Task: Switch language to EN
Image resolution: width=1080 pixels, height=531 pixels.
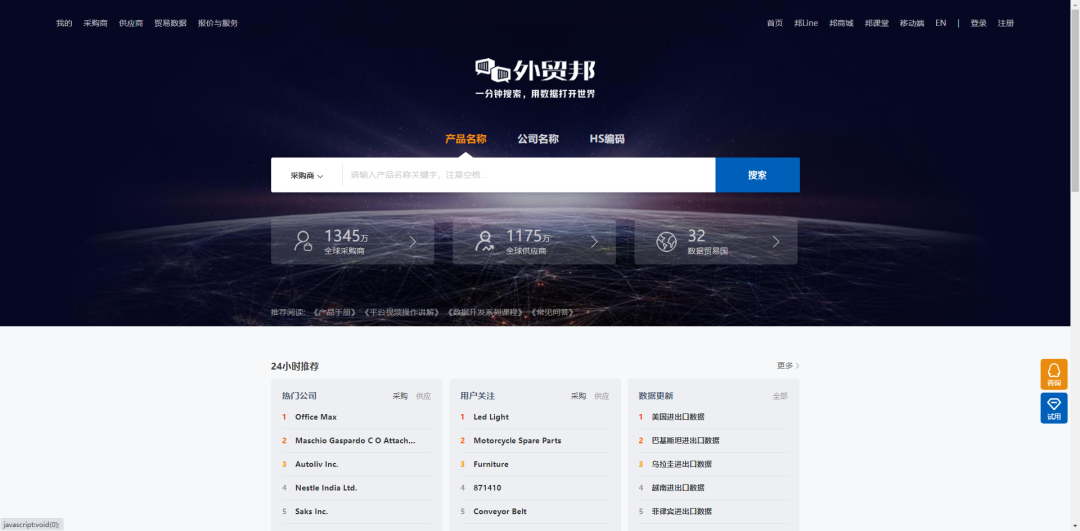Action: pos(941,23)
